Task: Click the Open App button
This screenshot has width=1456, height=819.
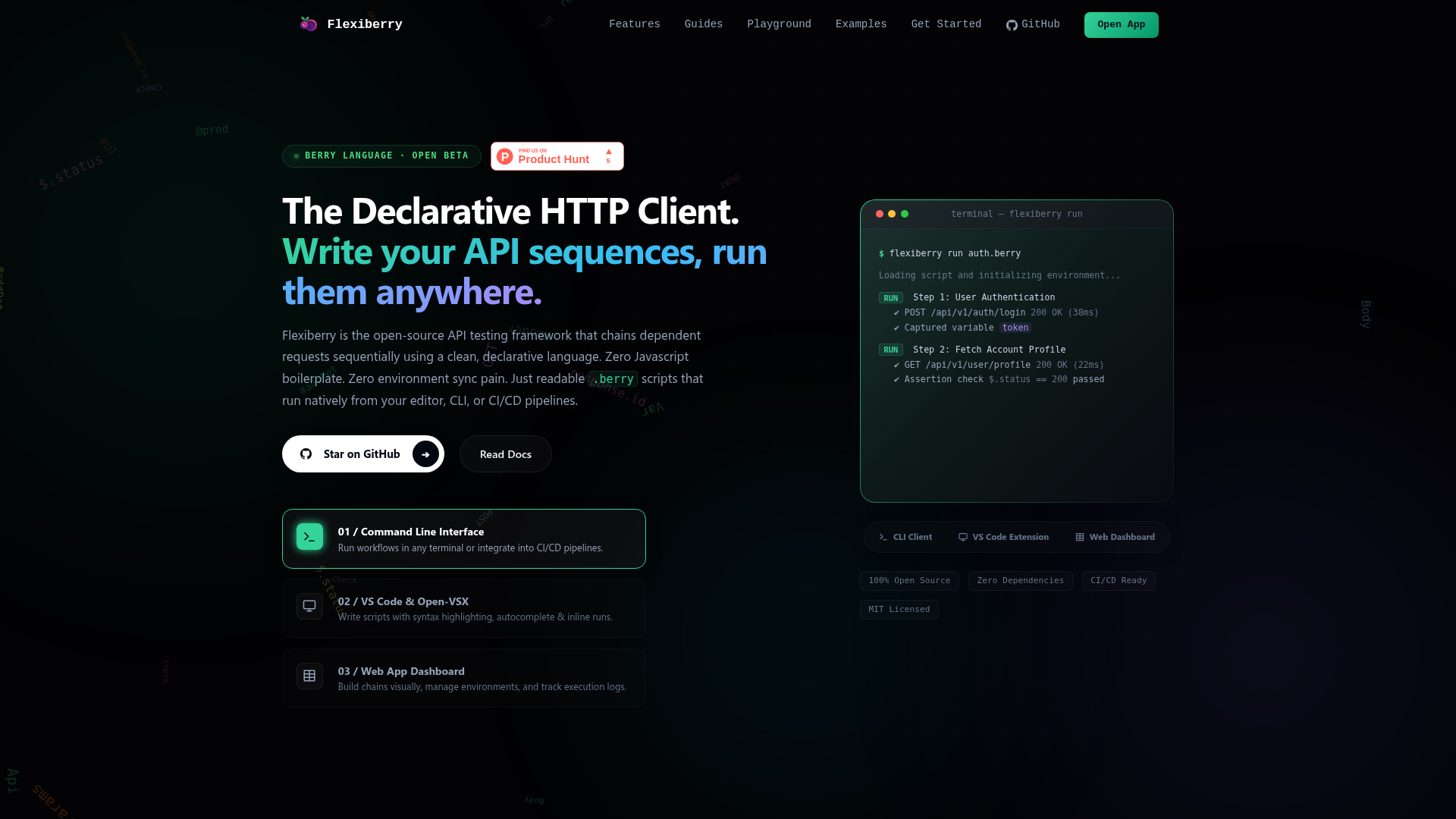Action: click(x=1121, y=25)
